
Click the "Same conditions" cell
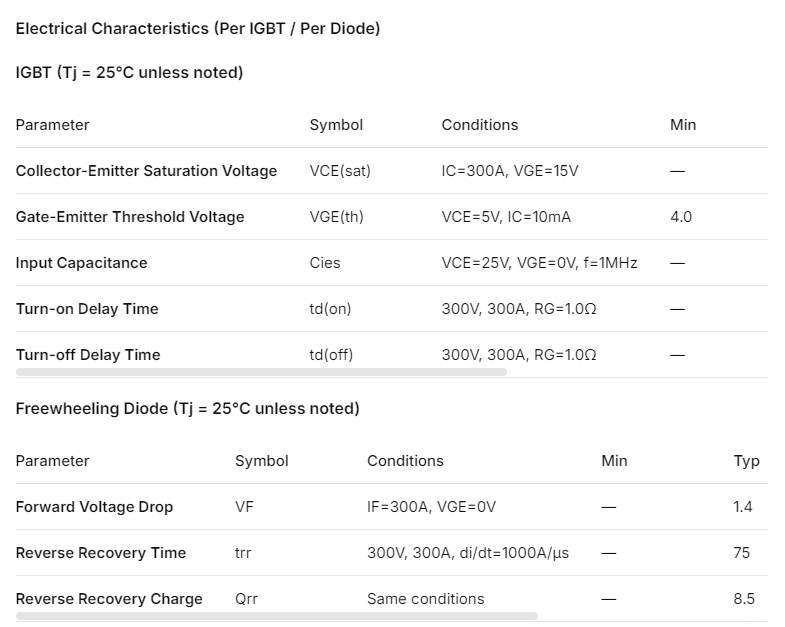[425, 599]
